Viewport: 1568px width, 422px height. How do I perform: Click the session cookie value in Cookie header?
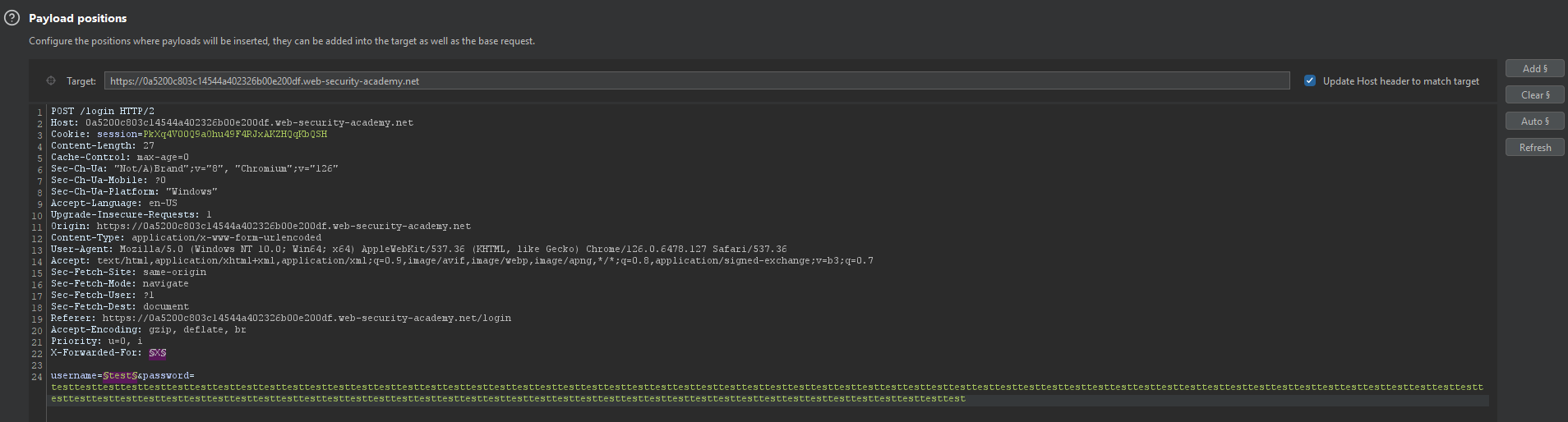click(235, 135)
